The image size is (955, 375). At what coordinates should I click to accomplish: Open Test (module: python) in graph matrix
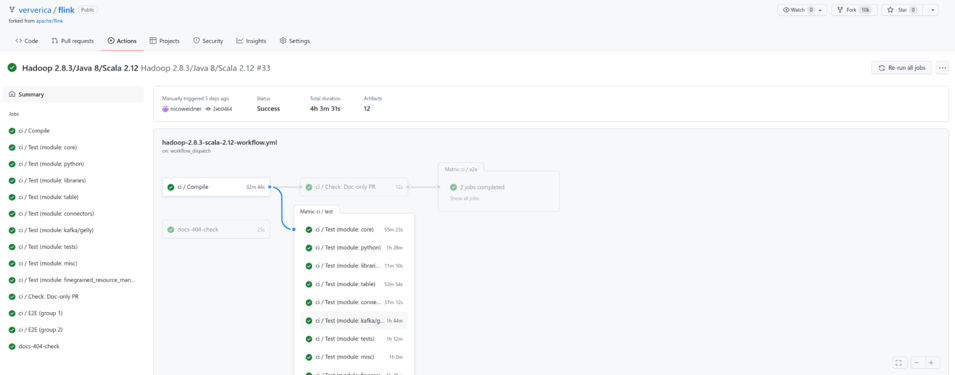(354, 248)
